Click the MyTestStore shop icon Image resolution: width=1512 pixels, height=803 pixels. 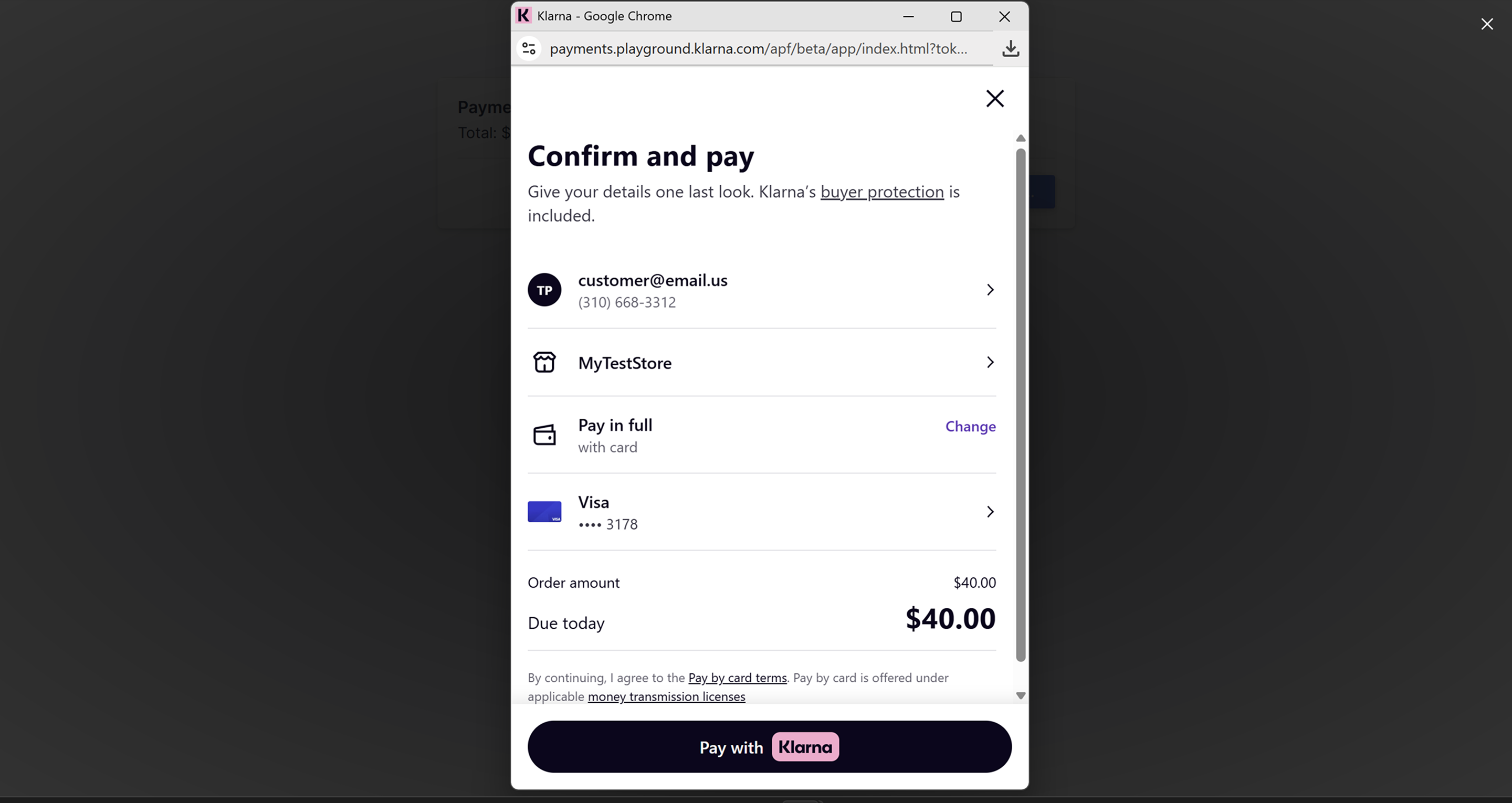(544, 362)
